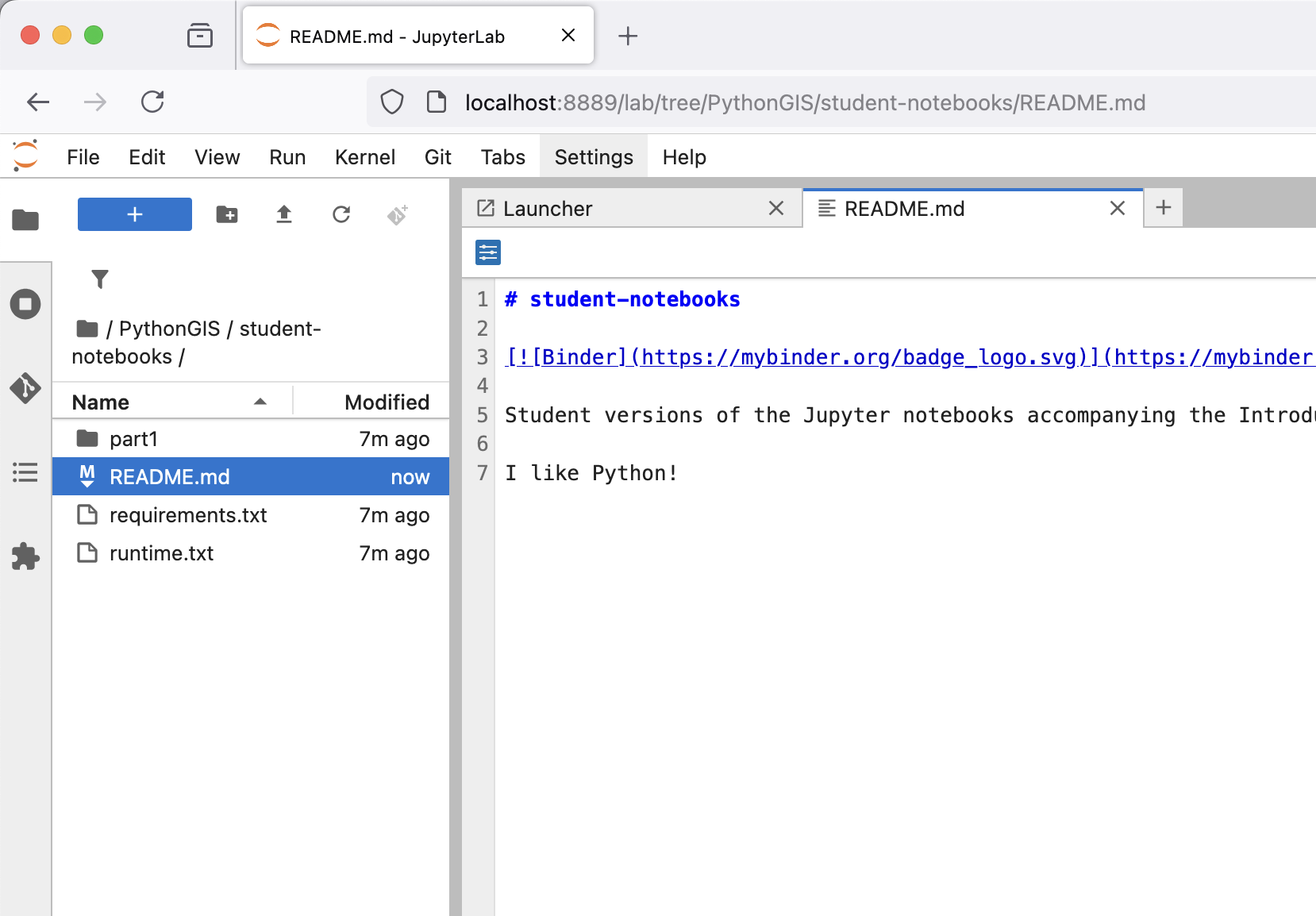Screen dimensions: 1316x916
Task: Go back in browser history
Action: [x=38, y=102]
